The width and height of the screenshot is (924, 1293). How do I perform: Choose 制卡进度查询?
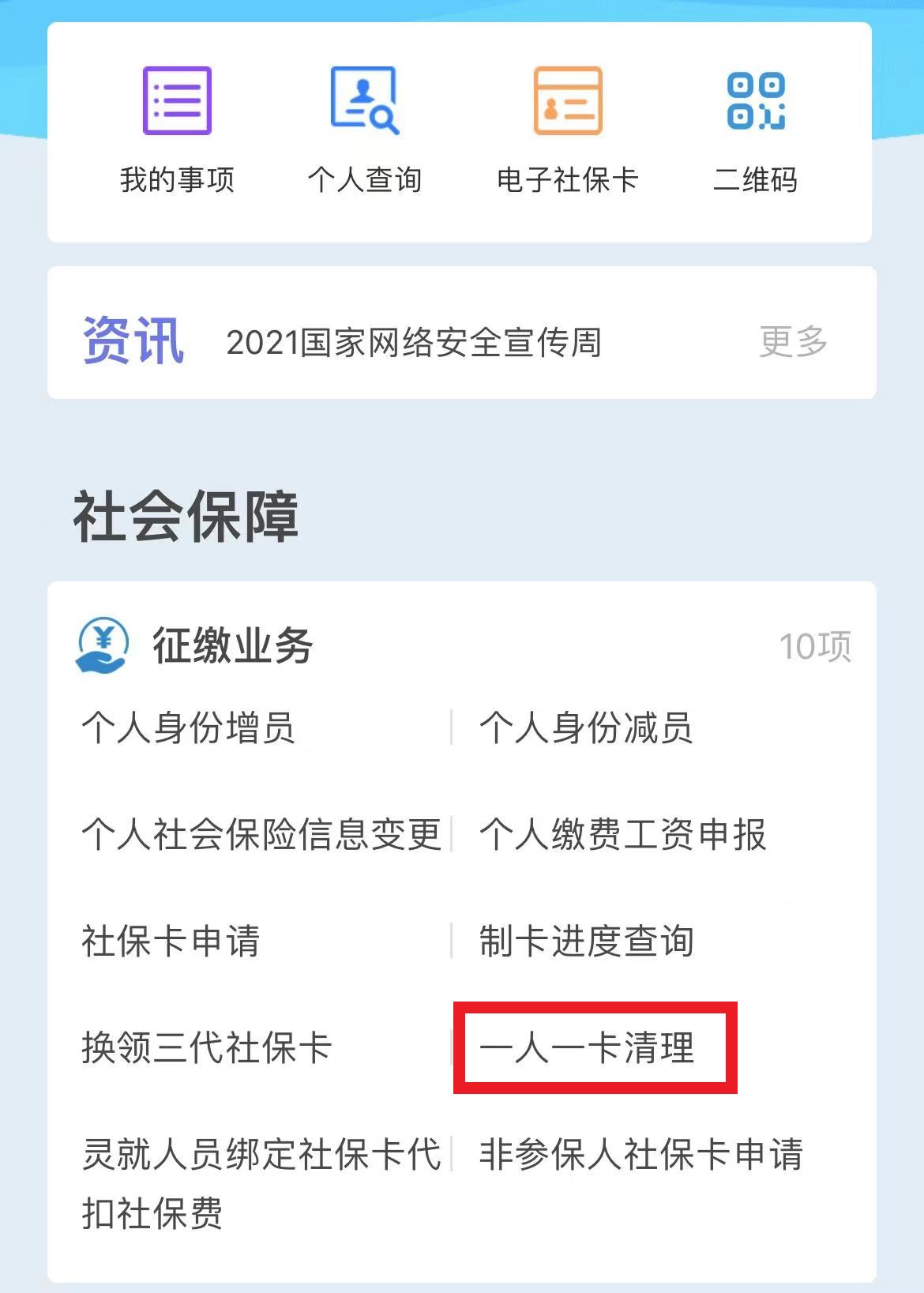(x=586, y=941)
